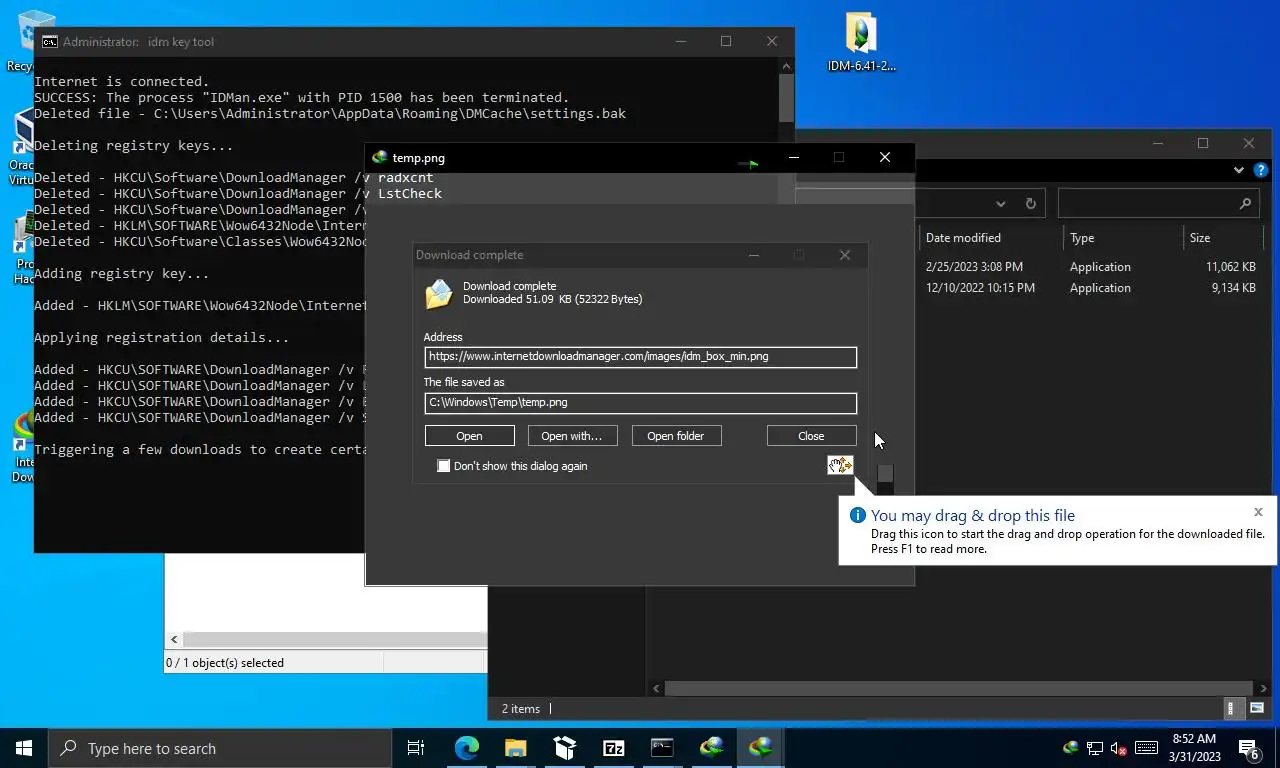Open the network tray icon
This screenshot has height=768, width=1280.
(x=1095, y=748)
